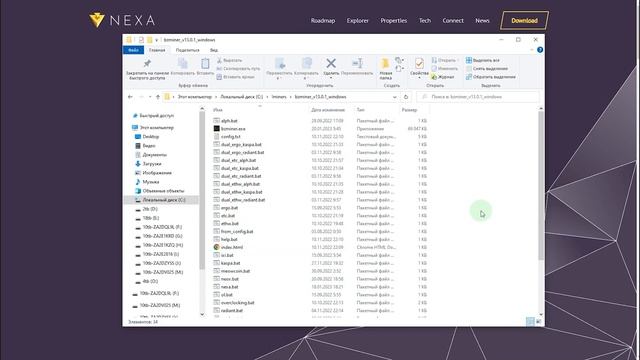Collapse the ribbon with the chevron
This screenshot has width=640, height=360.
pos(532,50)
